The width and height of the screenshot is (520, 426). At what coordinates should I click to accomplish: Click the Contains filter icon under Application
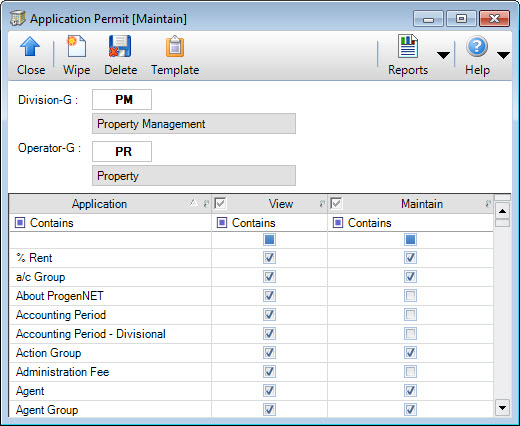point(20,223)
